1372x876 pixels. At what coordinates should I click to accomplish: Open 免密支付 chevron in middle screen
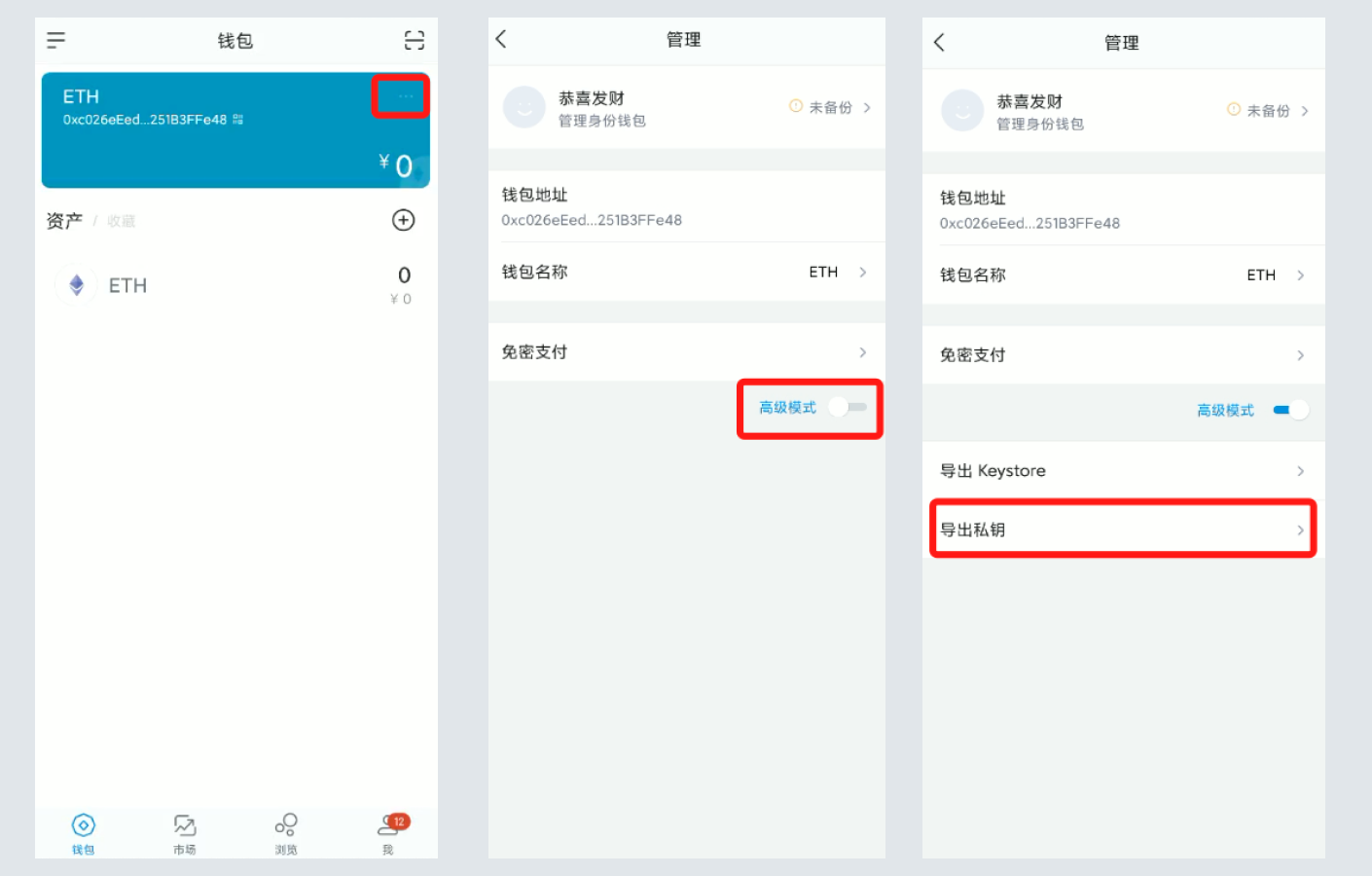pos(862,352)
